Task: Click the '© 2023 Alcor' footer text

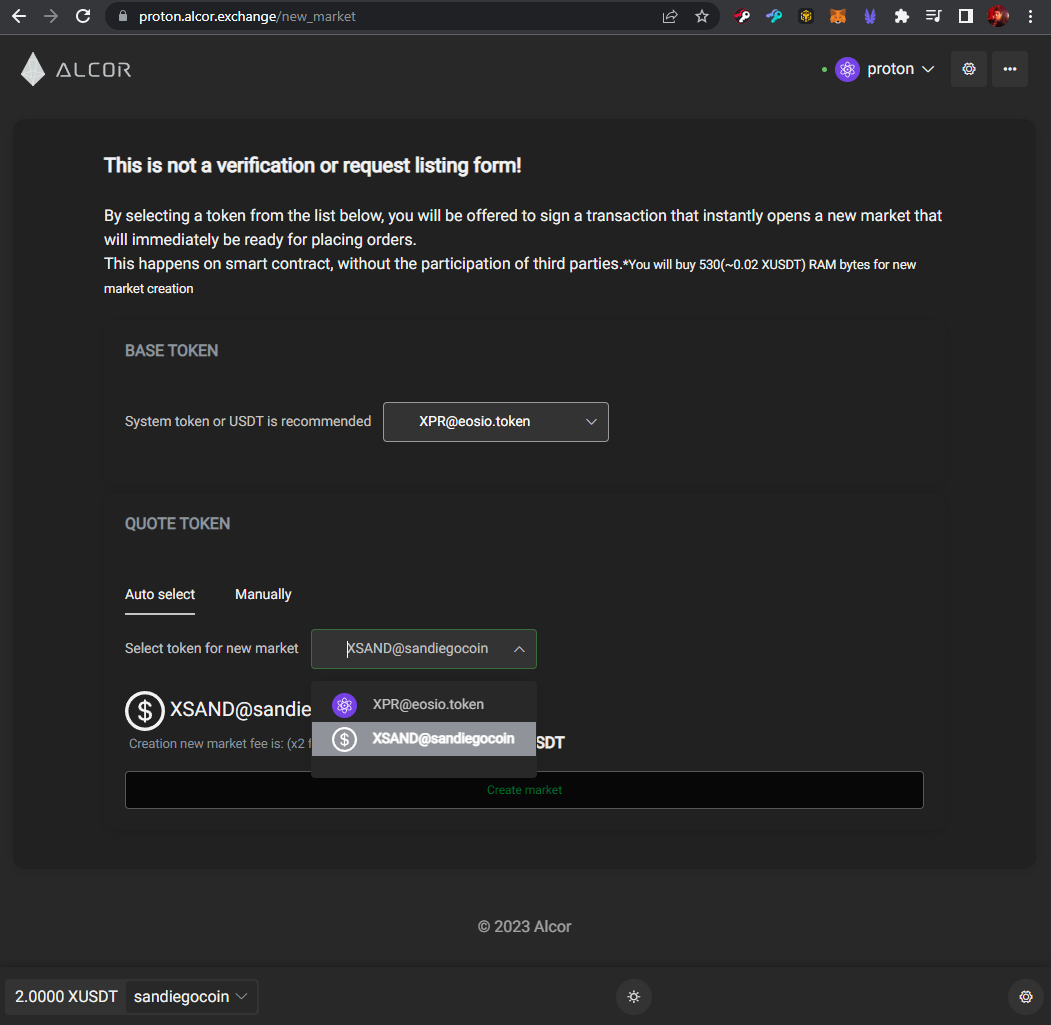Action: pyautogui.click(x=524, y=926)
